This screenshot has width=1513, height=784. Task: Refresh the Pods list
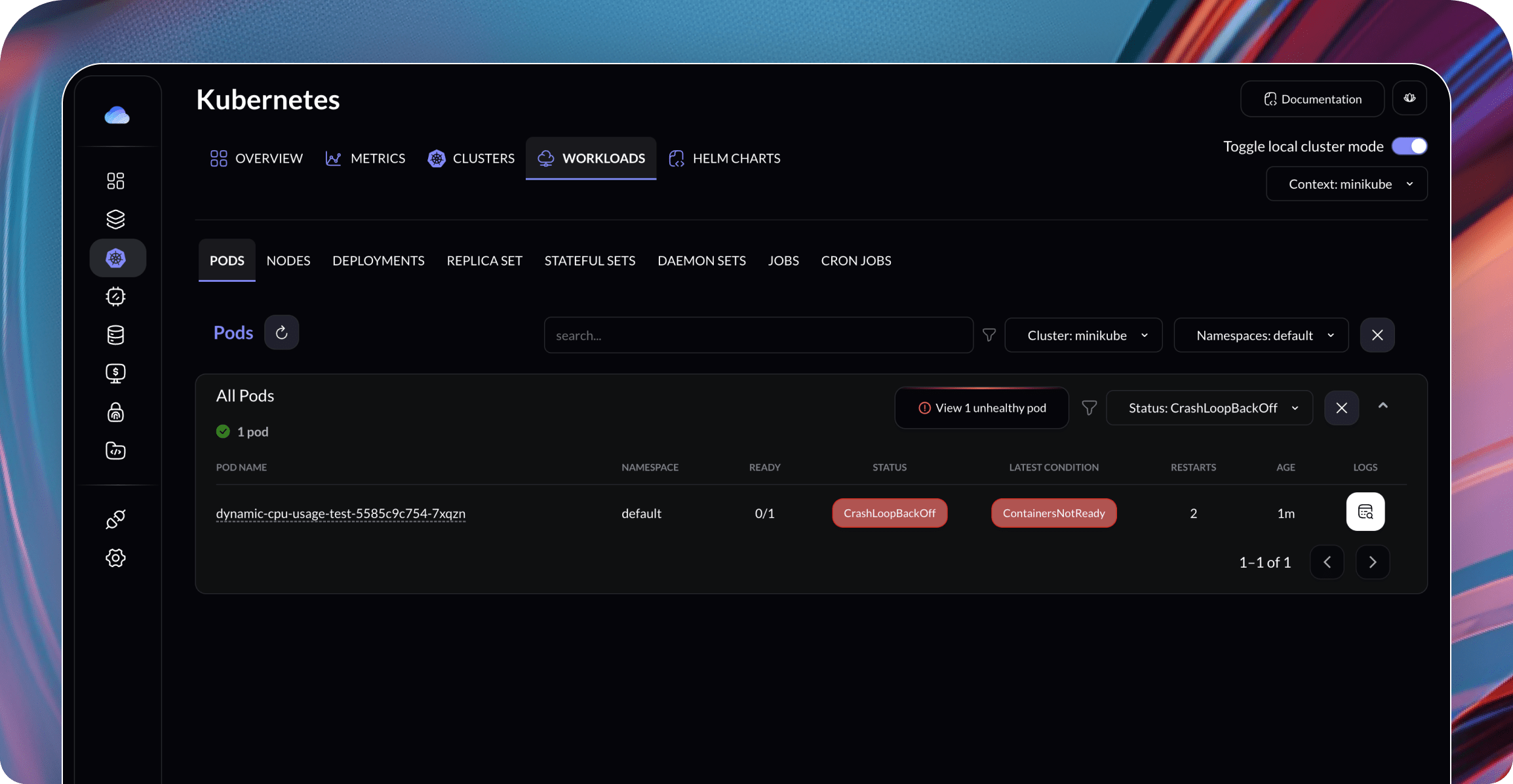coord(281,332)
